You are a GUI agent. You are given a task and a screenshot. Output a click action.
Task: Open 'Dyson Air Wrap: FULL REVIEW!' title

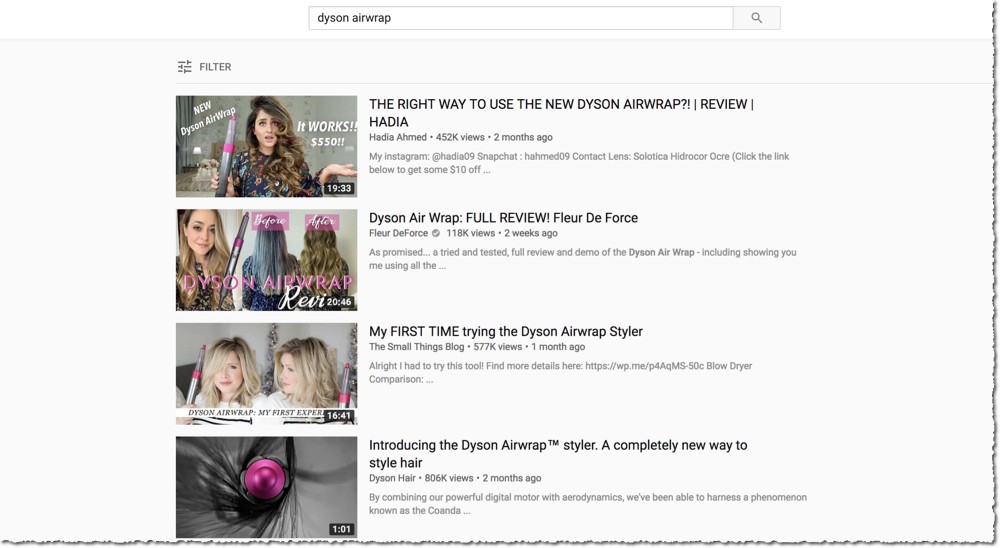(503, 218)
